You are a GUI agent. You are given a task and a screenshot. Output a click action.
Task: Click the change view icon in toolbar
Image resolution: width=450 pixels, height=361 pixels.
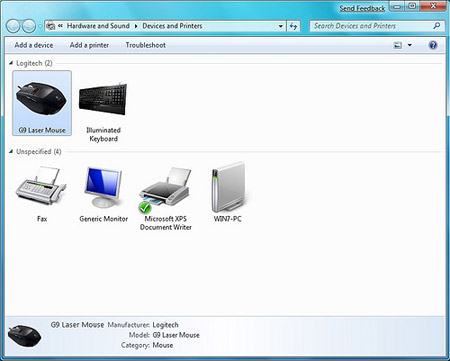(x=398, y=45)
